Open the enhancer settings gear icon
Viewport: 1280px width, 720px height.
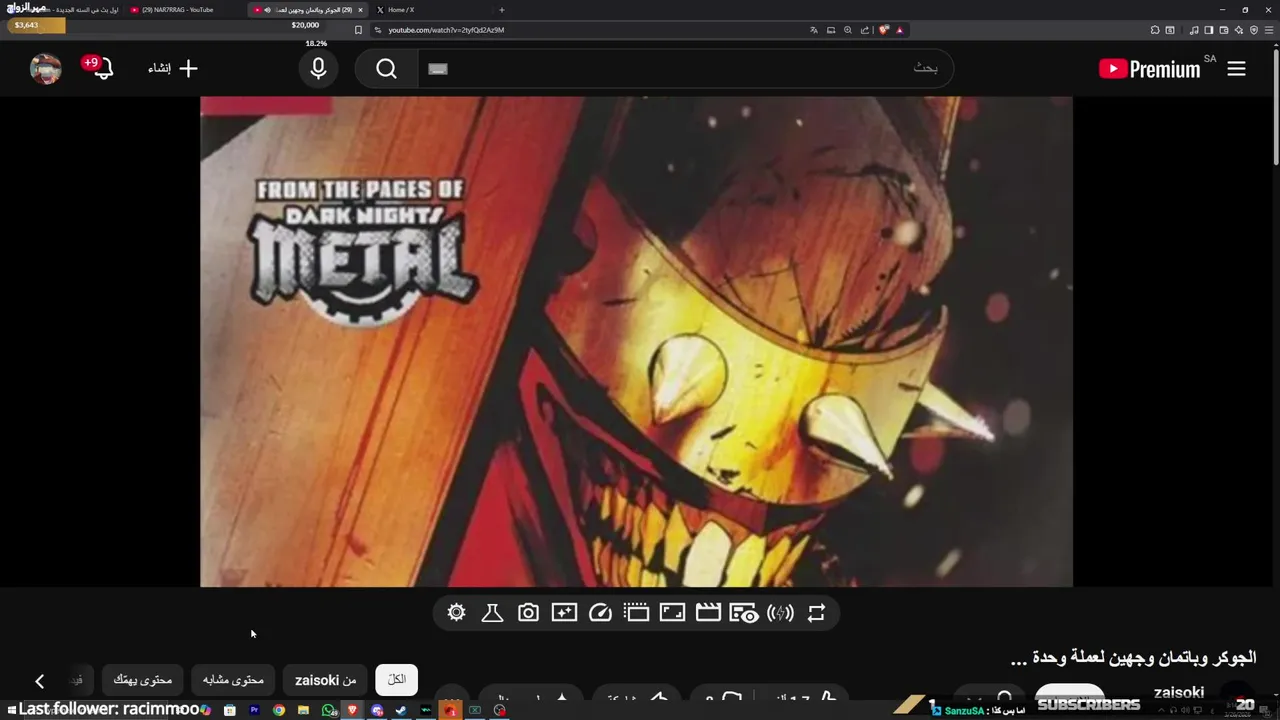click(457, 613)
